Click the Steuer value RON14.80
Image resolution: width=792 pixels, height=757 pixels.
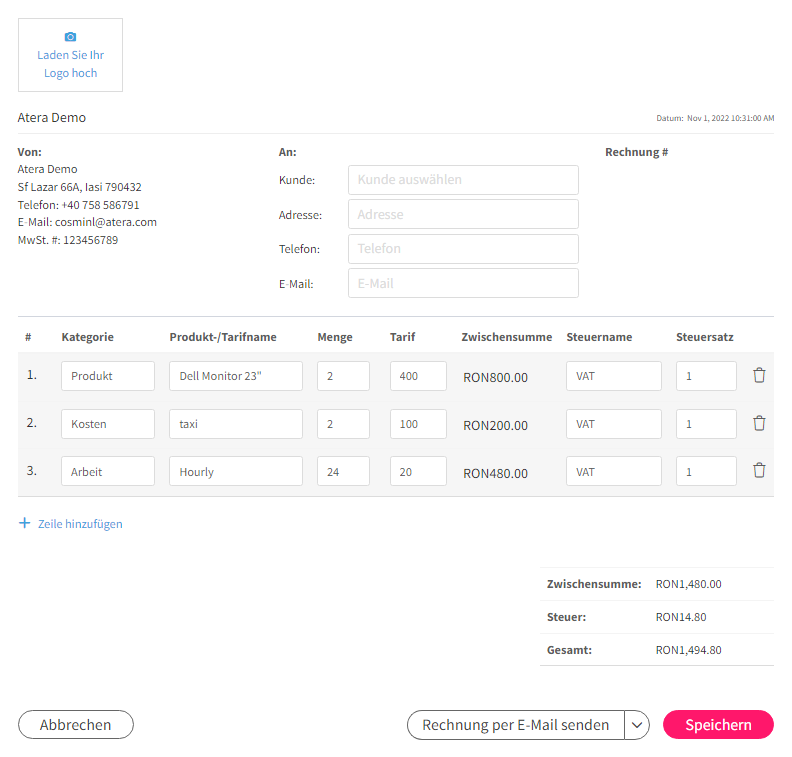681,617
